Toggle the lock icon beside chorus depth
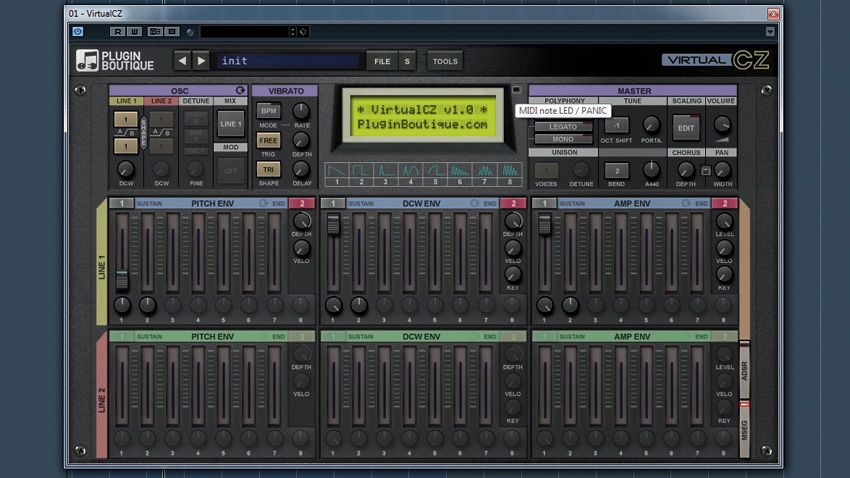Viewport: 850px width, 478px height. point(705,171)
